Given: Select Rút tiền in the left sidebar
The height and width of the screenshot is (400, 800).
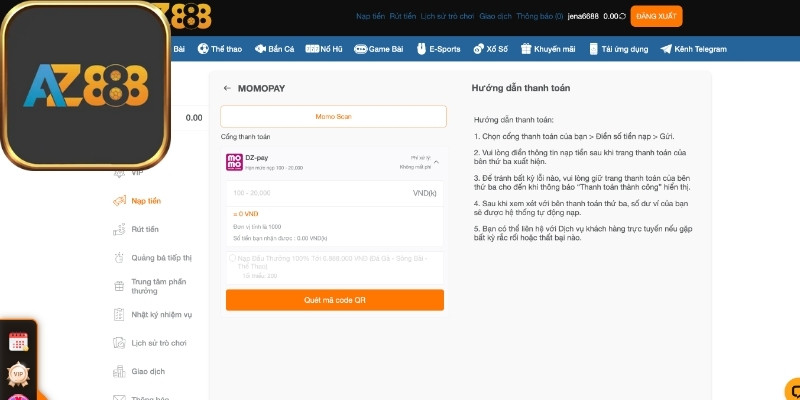Looking at the screenshot, I should [x=145, y=229].
